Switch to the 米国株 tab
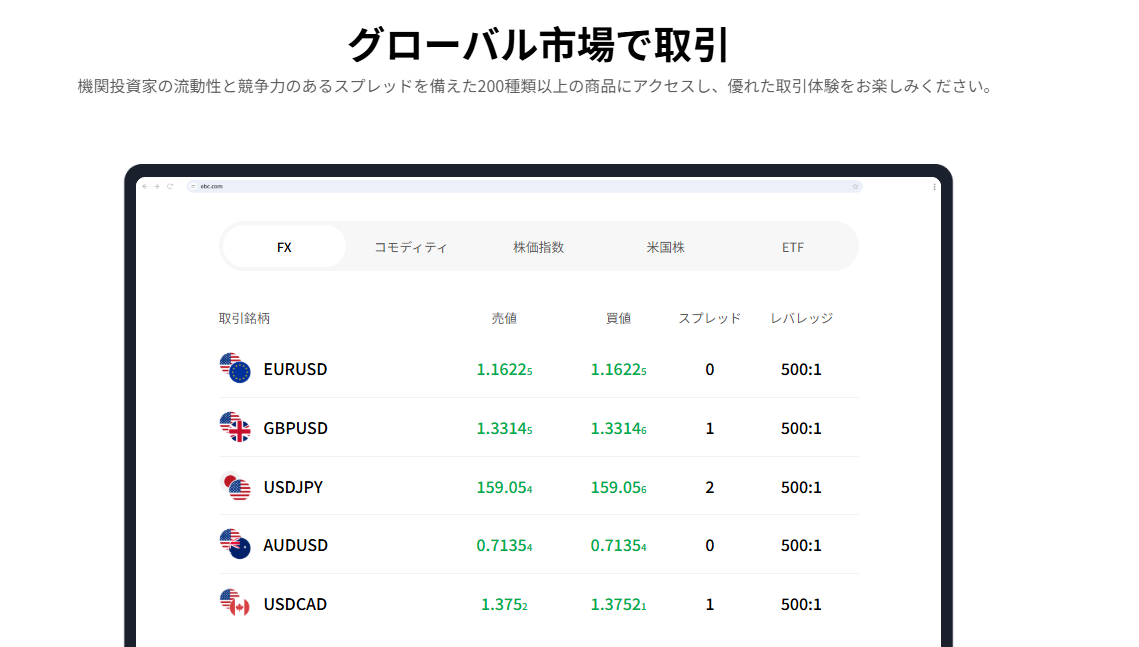The height and width of the screenshot is (647, 1139). pyautogui.click(x=665, y=247)
